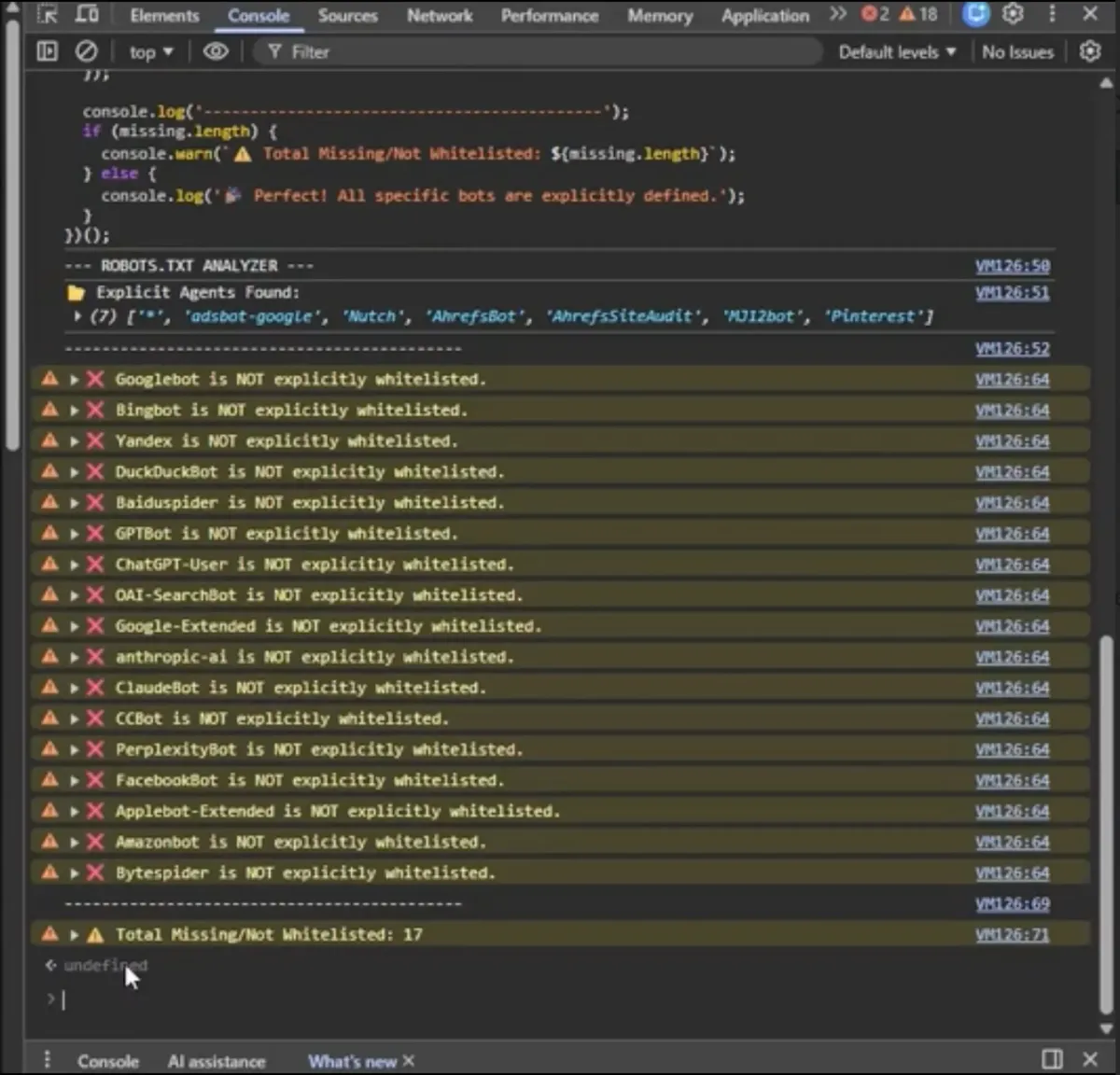Toggle the drawer dock layout icon
The image size is (1120, 1075).
tap(1052, 1059)
